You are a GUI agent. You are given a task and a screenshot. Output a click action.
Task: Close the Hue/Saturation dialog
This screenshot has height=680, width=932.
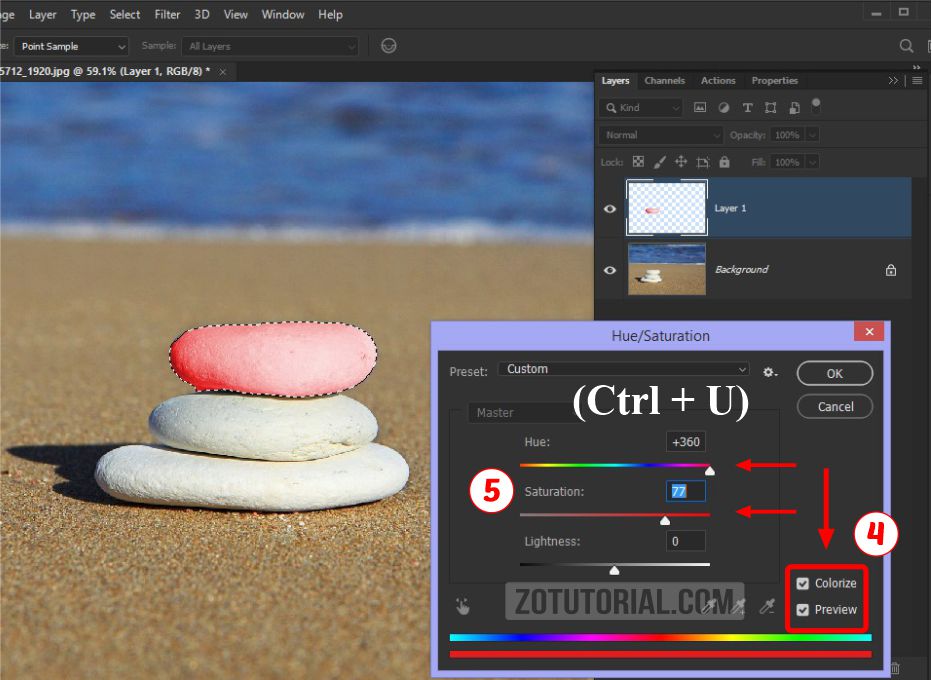pos(869,332)
